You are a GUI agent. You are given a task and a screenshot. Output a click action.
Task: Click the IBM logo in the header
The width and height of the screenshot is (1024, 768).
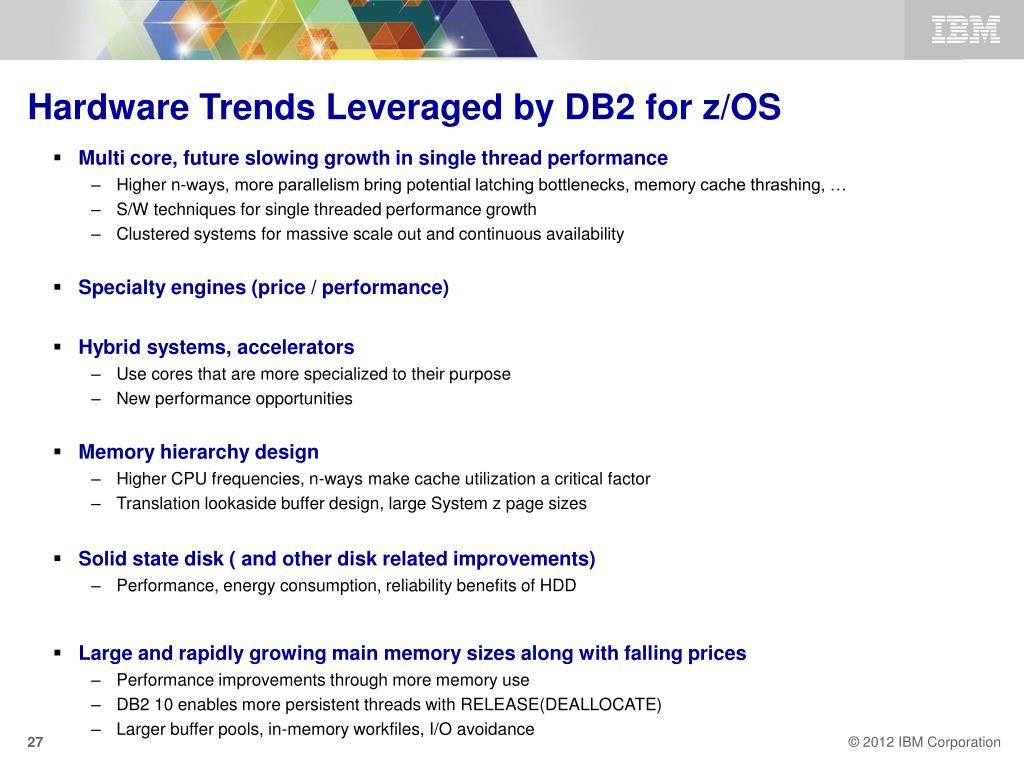click(x=965, y=30)
